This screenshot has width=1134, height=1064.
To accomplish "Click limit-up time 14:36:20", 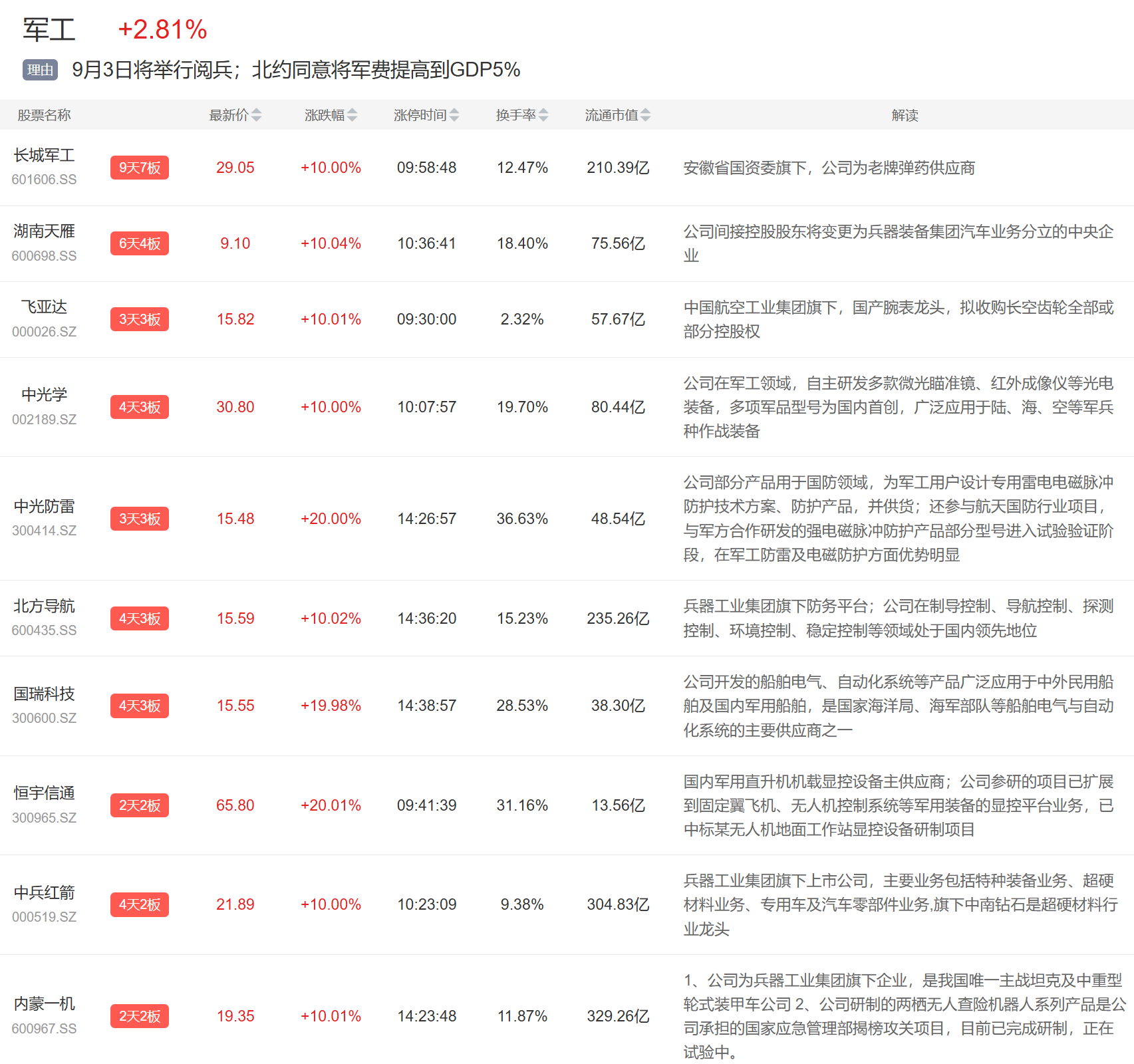I will click(x=427, y=618).
